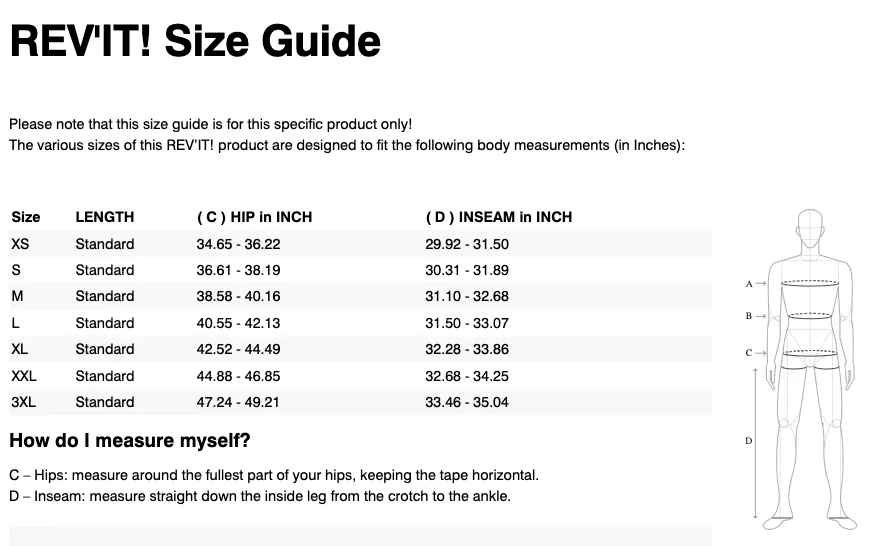This screenshot has height=546, width=878.
Task: Click the (C) HIP in INCH header
Action: 254,217
